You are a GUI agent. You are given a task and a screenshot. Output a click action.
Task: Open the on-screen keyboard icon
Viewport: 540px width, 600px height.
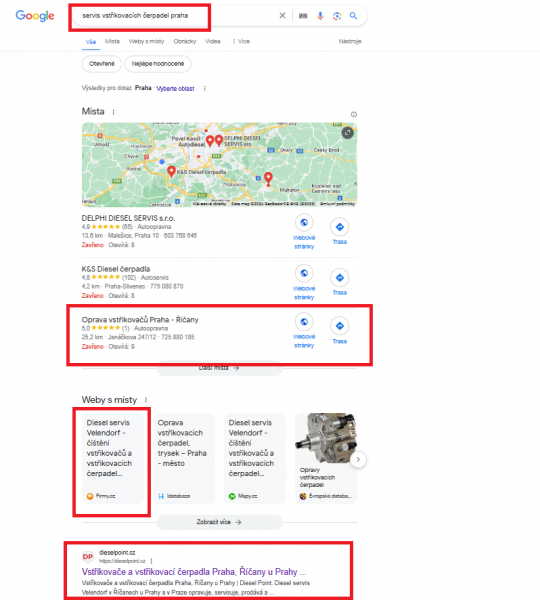303,16
